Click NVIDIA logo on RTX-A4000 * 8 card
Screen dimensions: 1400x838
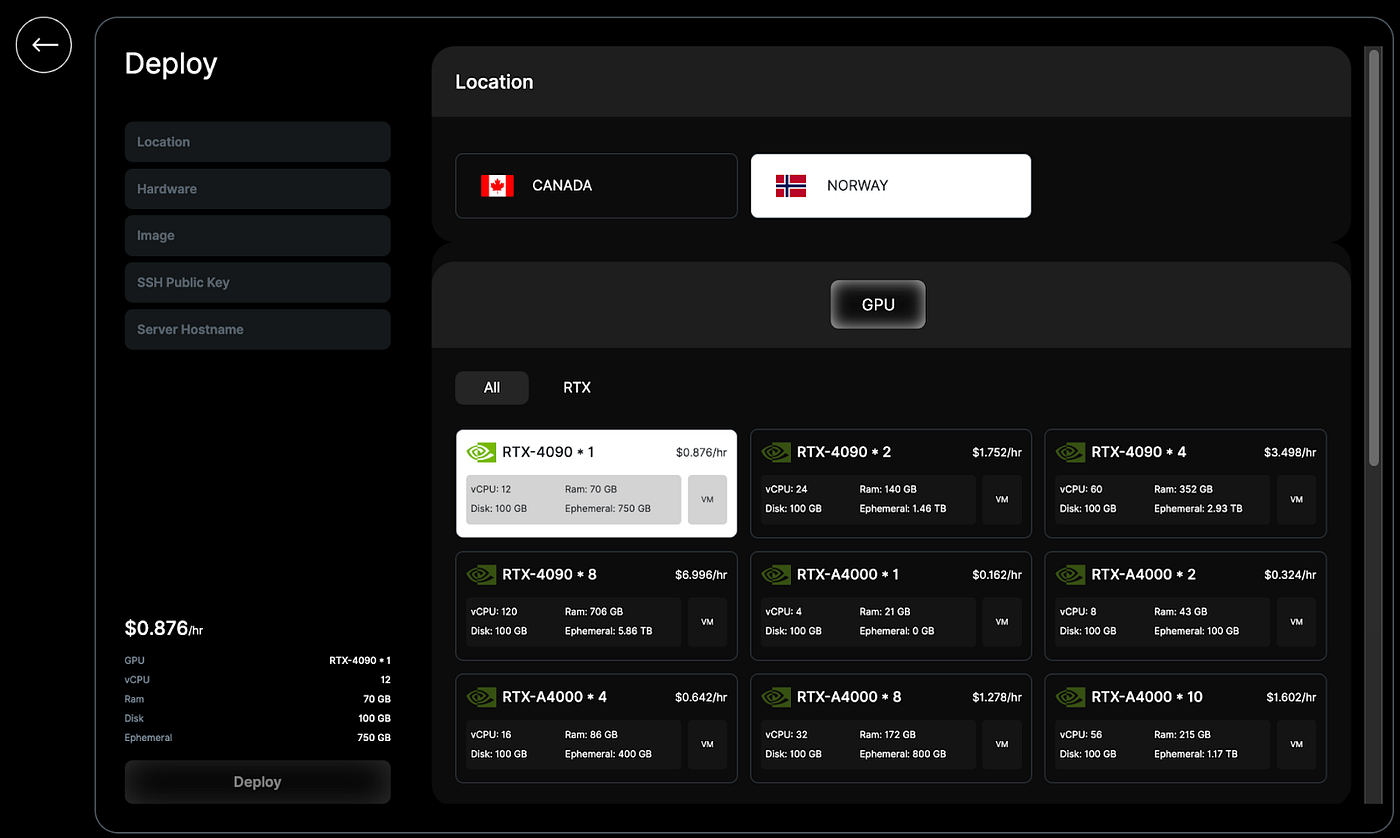(776, 697)
